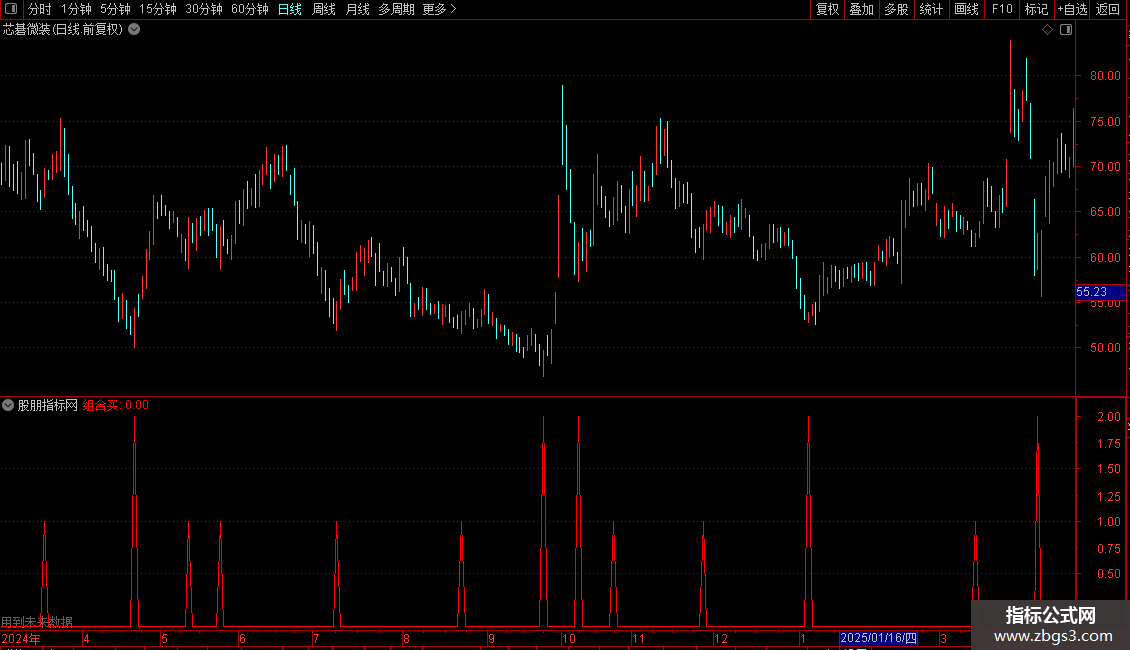Click the 2025/01/16/四 date marker
Screen dimensions: 1130x650
click(x=878, y=638)
